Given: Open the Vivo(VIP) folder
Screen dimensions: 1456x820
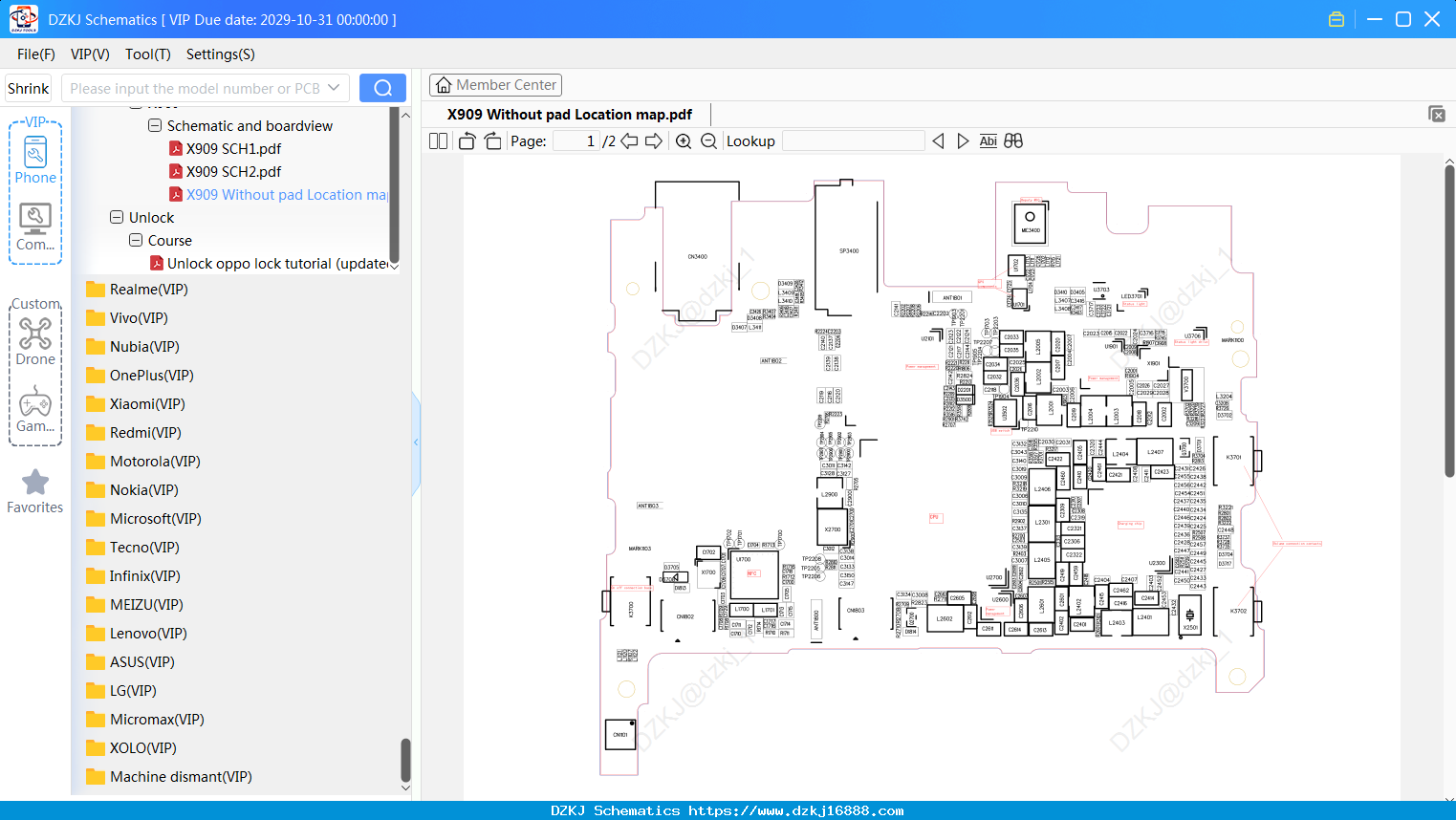Looking at the screenshot, I should click(x=126, y=318).
